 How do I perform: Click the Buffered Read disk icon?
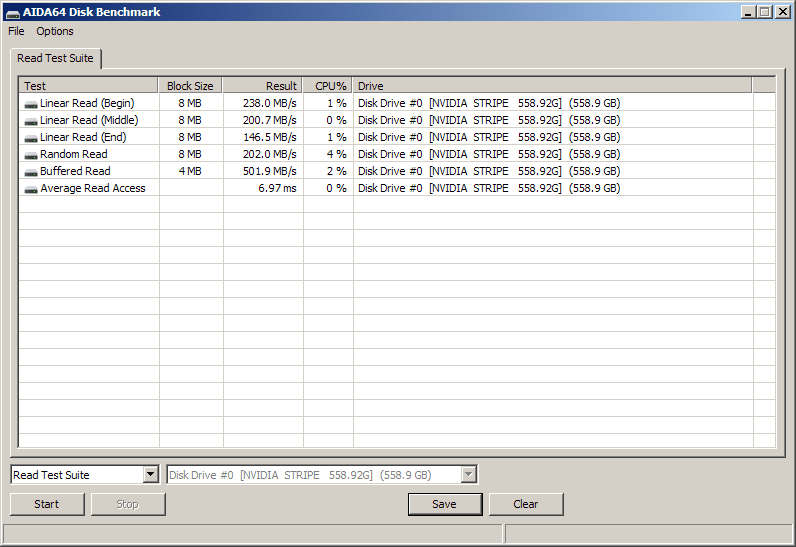31,173
